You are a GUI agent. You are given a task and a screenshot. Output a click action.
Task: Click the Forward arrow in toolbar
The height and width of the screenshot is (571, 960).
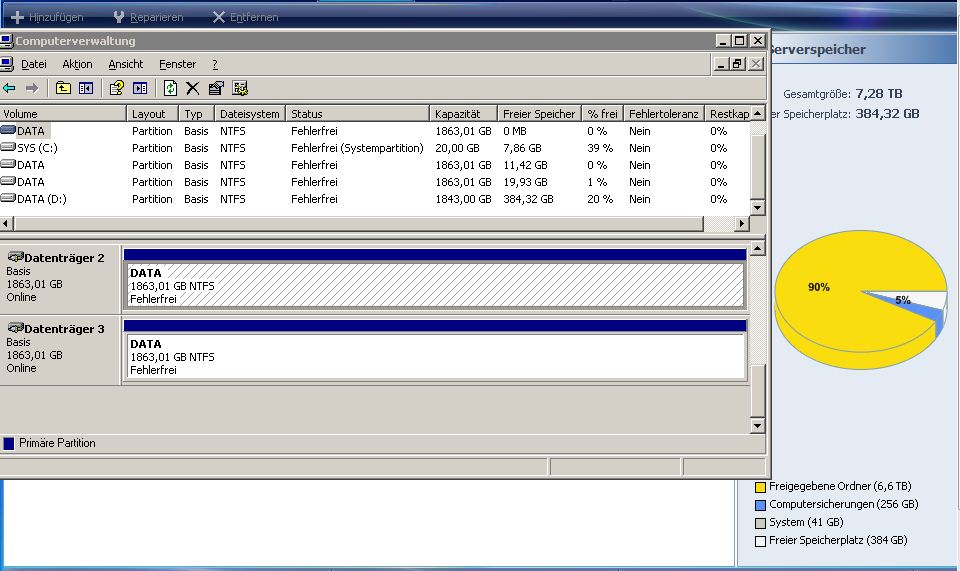tap(32, 88)
